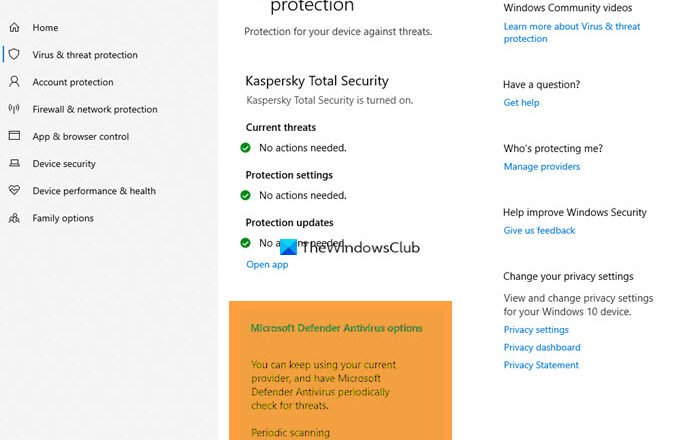Click the Firewall & network protection icon
The width and height of the screenshot is (700, 440).
(x=14, y=109)
